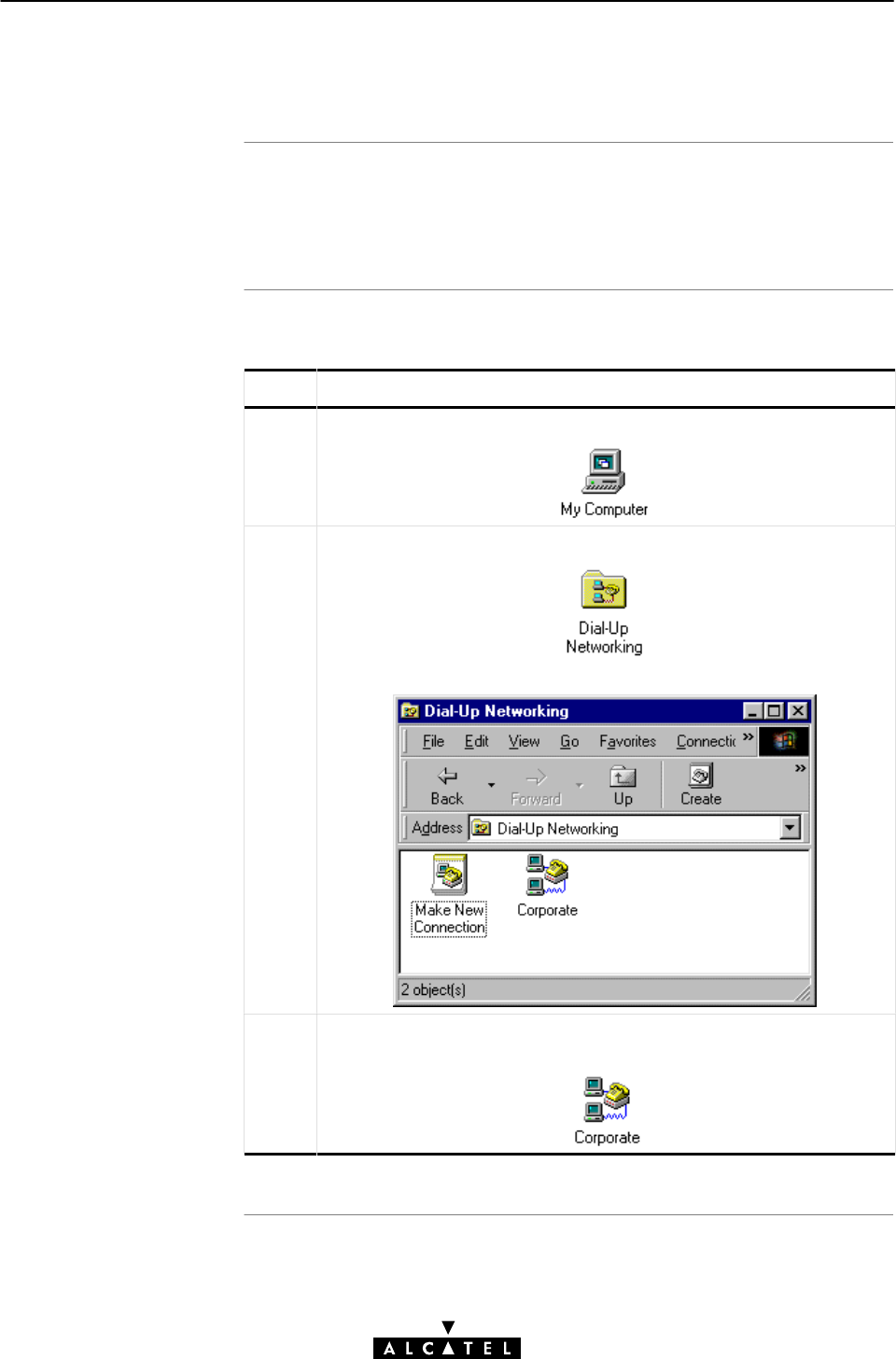Viewport: 896px width, 1359px height.
Task: Close the Dial-Up Networking window
Action: (x=797, y=711)
